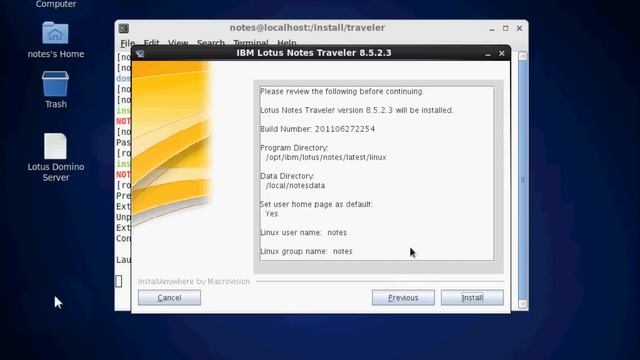The width and height of the screenshot is (640, 360).
Task: Open the Search menu in terminal
Action: coord(211,43)
